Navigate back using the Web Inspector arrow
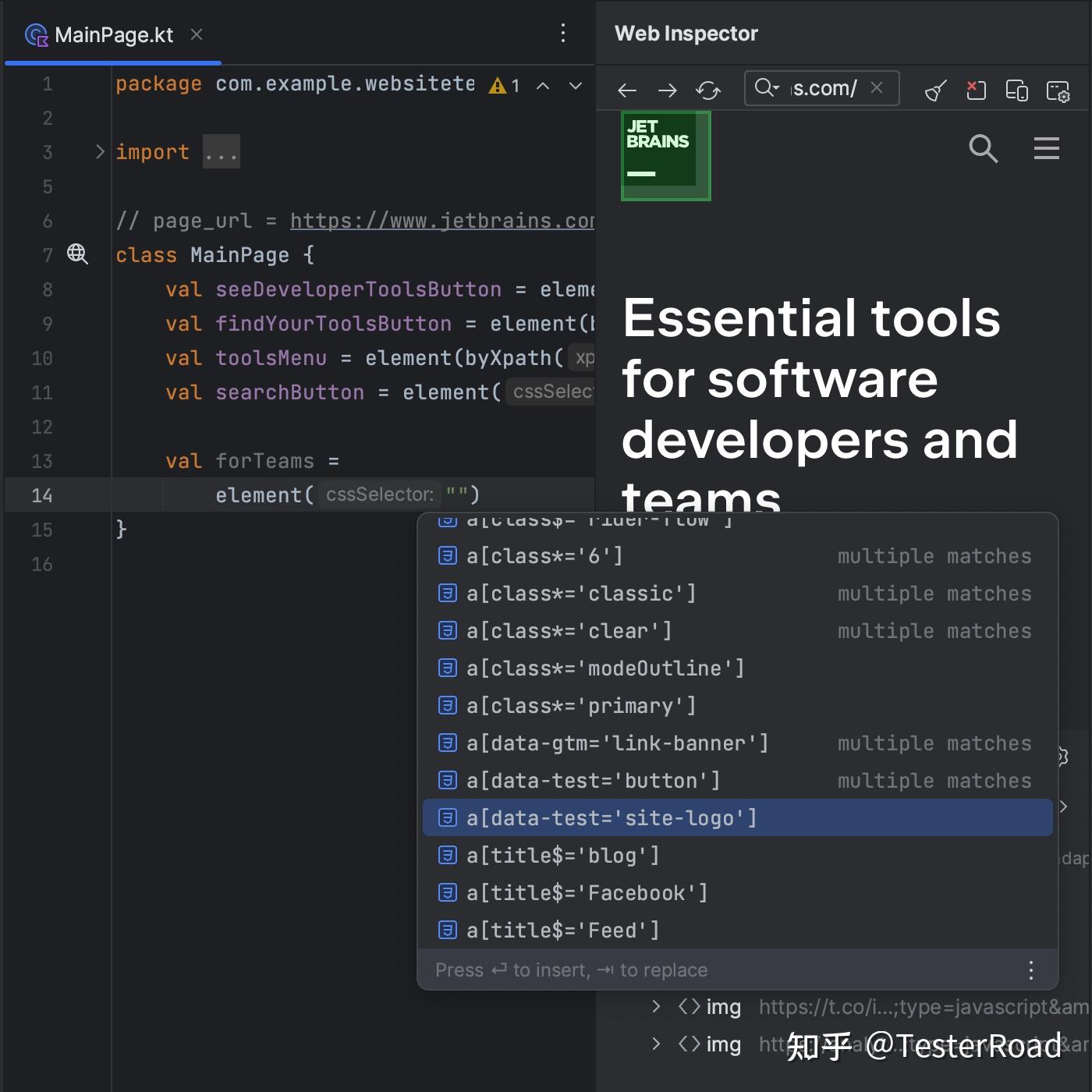Viewport: 1092px width, 1092px height. (x=626, y=90)
